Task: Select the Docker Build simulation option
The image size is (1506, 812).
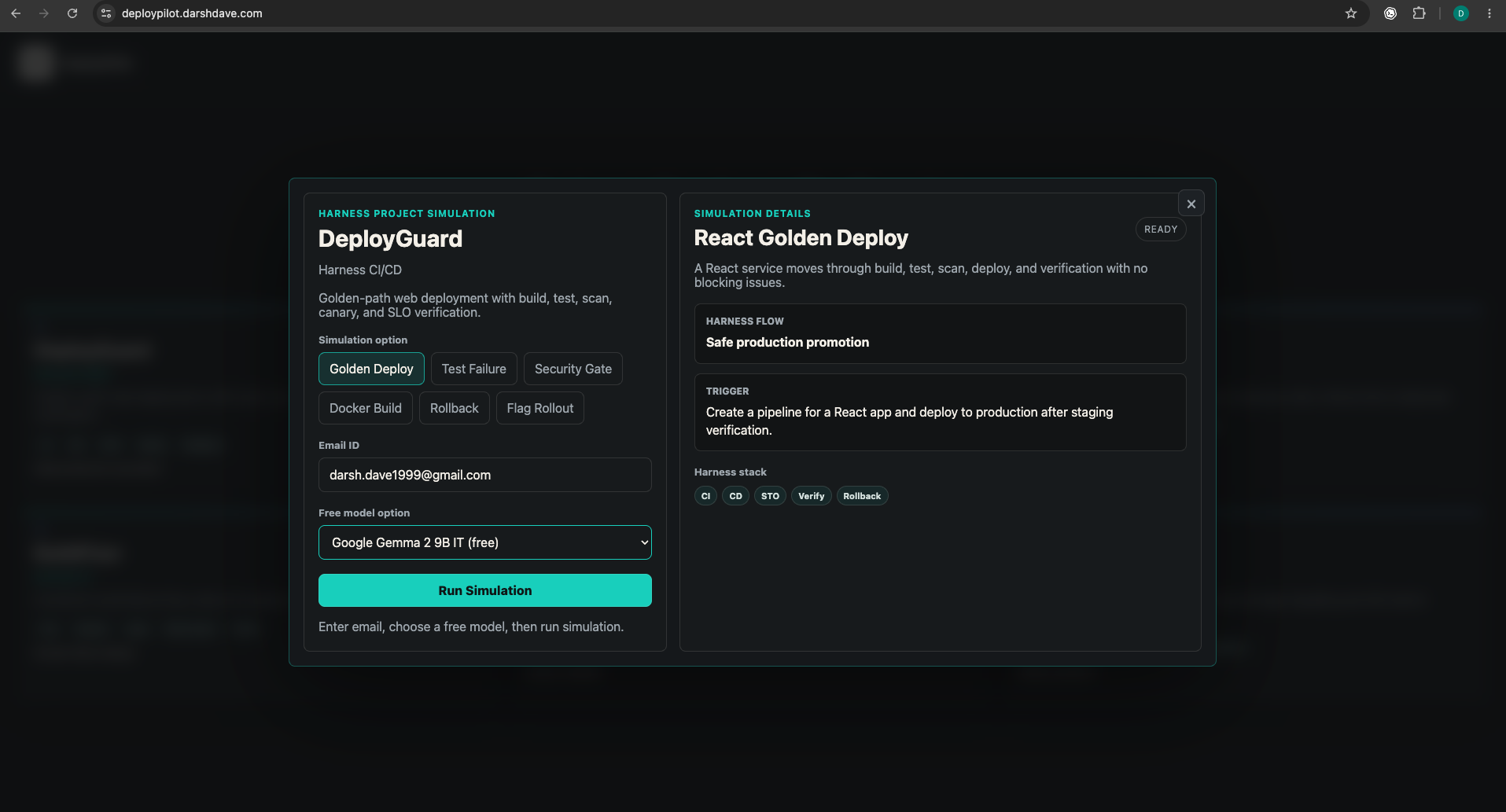Action: (x=366, y=408)
